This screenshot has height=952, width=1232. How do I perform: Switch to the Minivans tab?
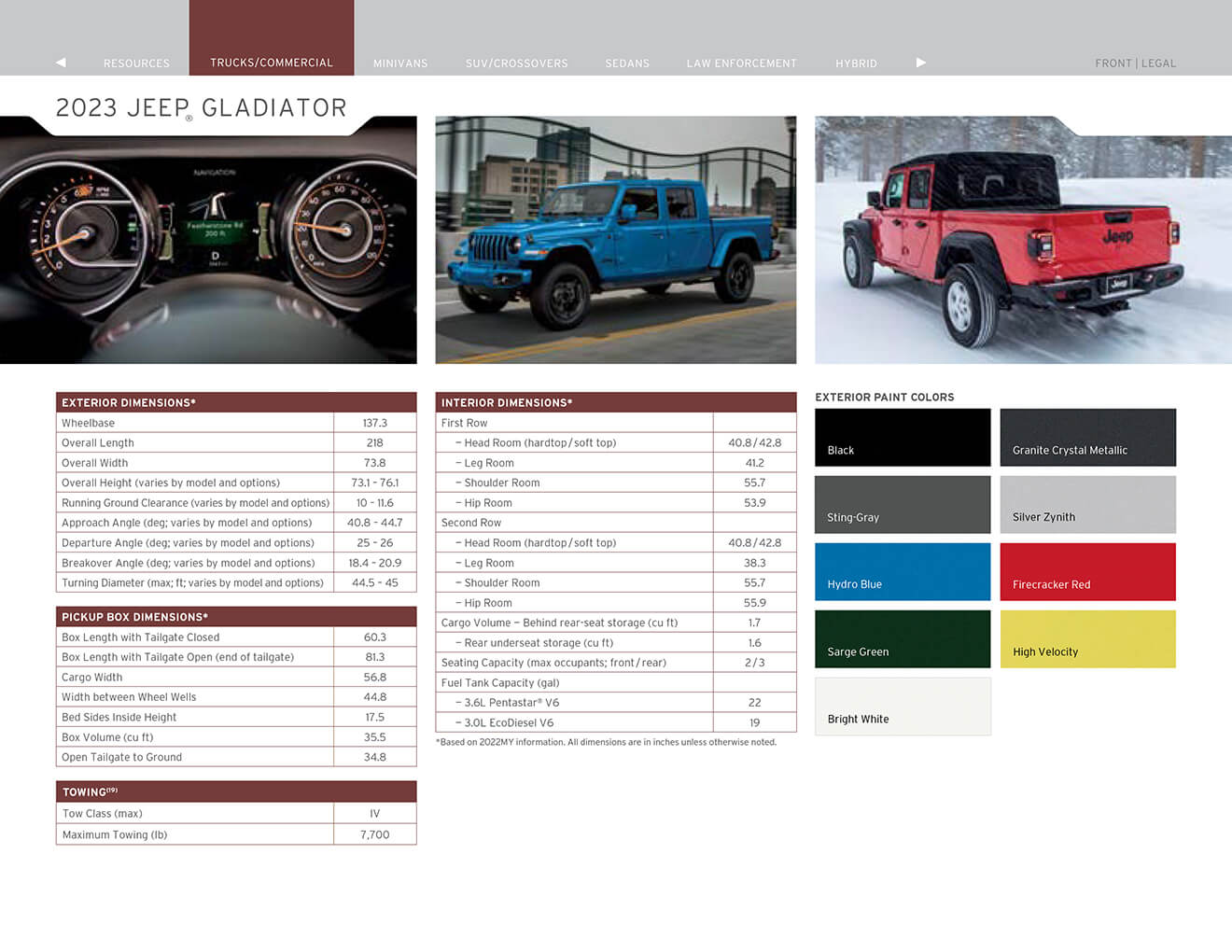pyautogui.click(x=400, y=63)
